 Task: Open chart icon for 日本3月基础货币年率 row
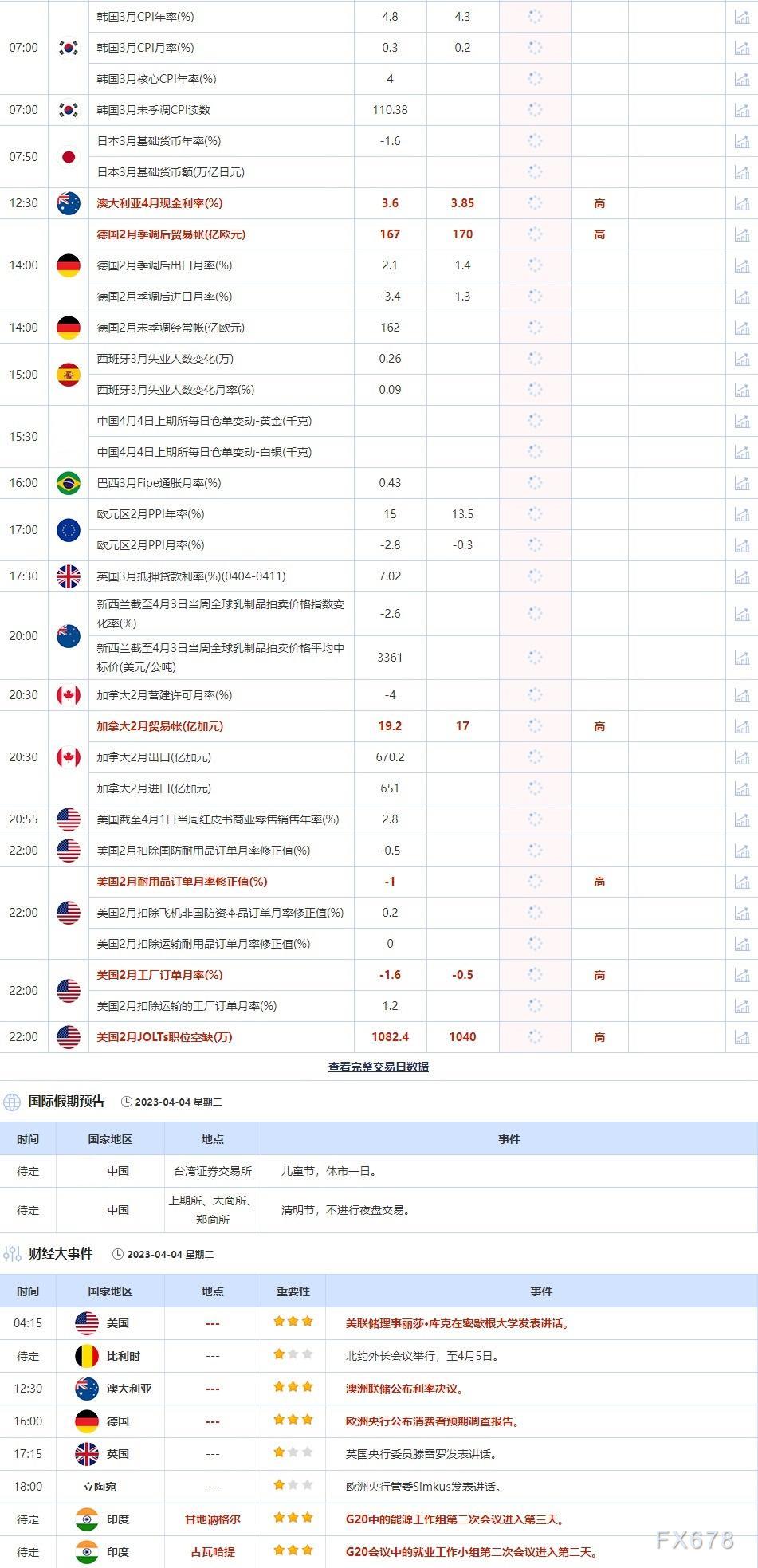[741, 141]
